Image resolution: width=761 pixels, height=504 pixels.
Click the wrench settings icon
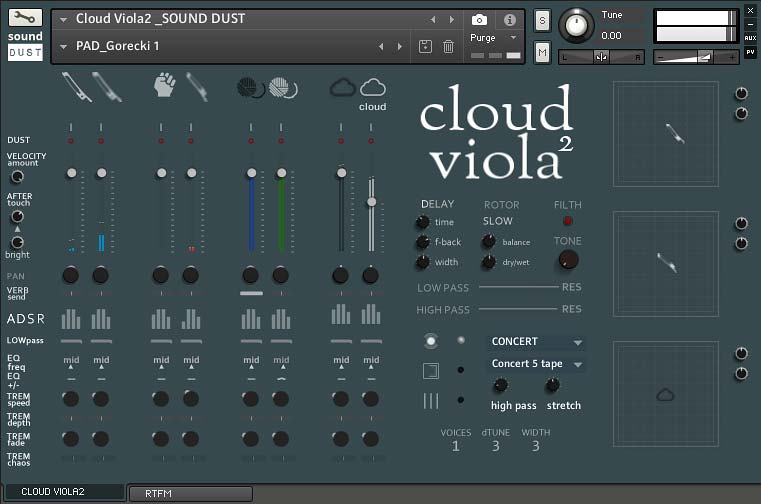[25, 19]
